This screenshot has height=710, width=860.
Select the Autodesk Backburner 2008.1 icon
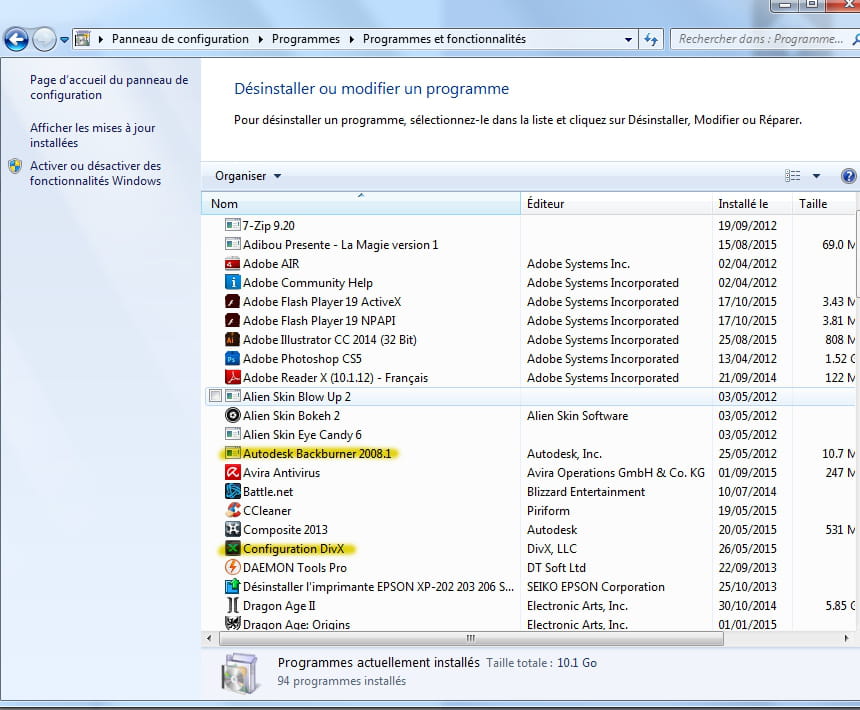tap(233, 453)
